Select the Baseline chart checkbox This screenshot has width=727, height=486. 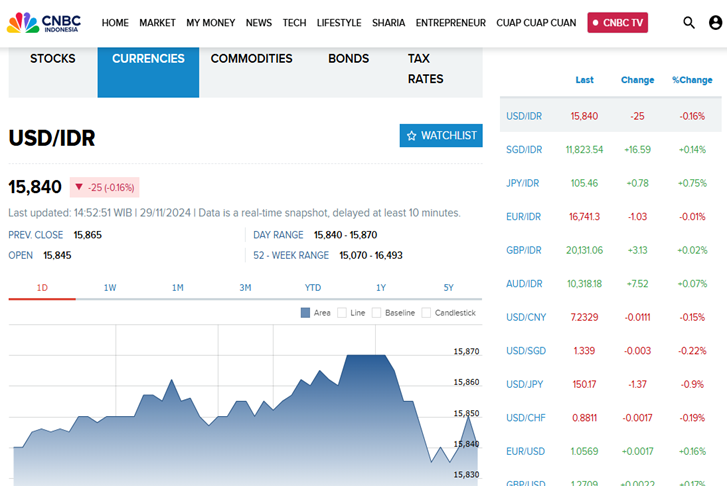[x=377, y=313]
